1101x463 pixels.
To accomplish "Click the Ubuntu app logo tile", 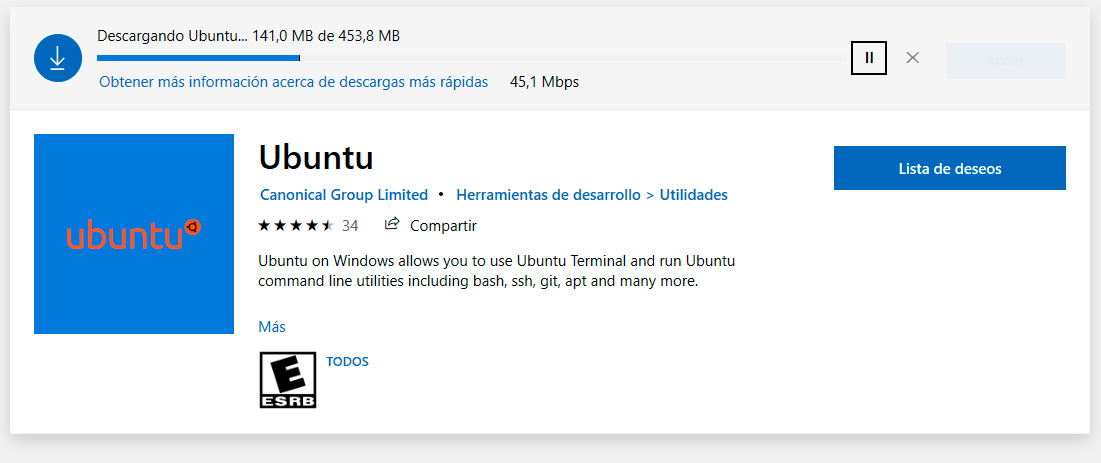I will (133, 234).
